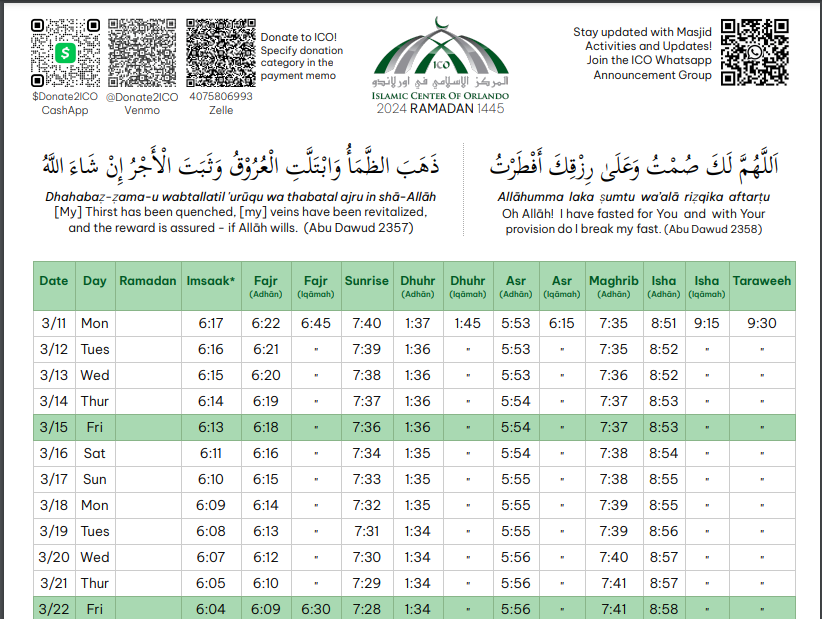Viewport: 822px width, 619px height.
Task: Click the Isha (Adhān) column header
Action: pos(664,286)
